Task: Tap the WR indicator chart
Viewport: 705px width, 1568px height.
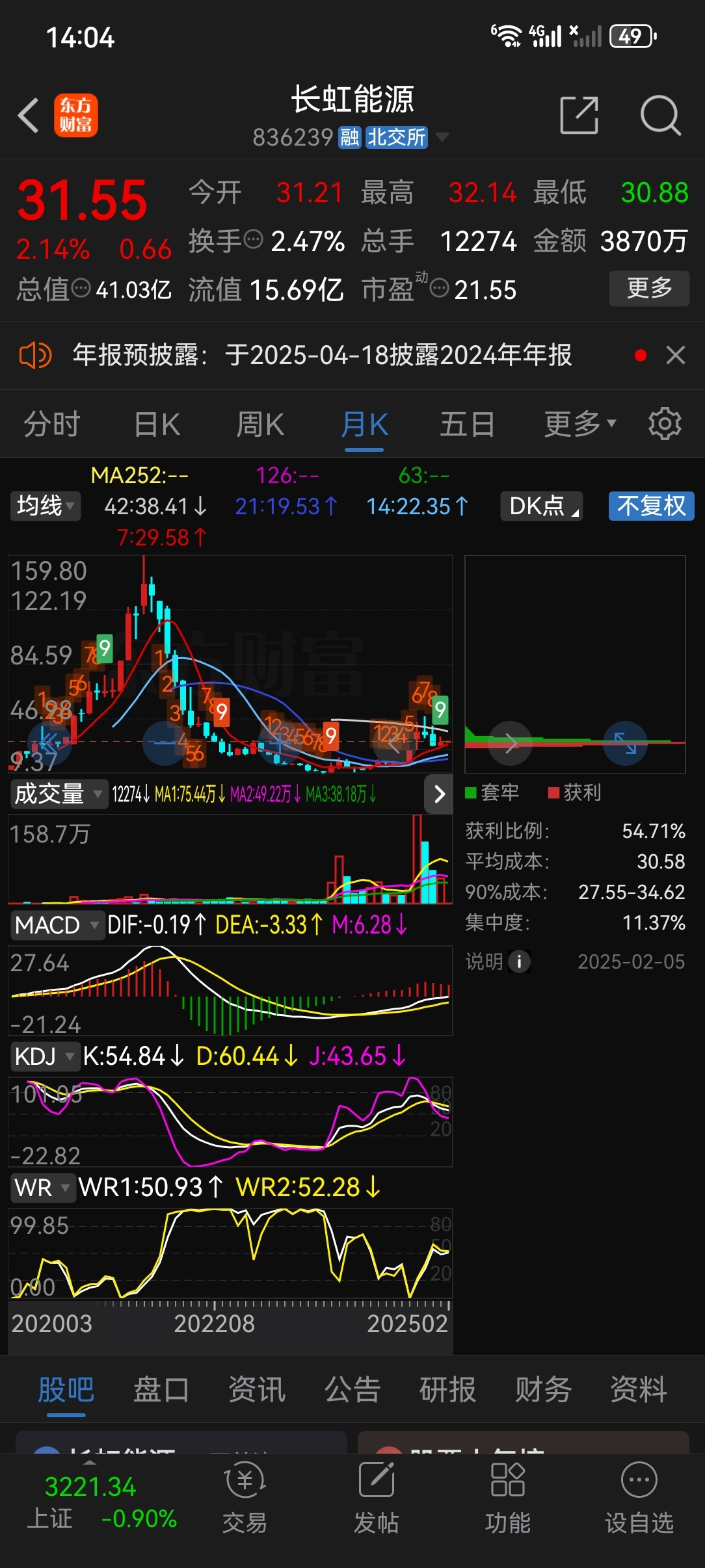Action: tap(230, 1253)
